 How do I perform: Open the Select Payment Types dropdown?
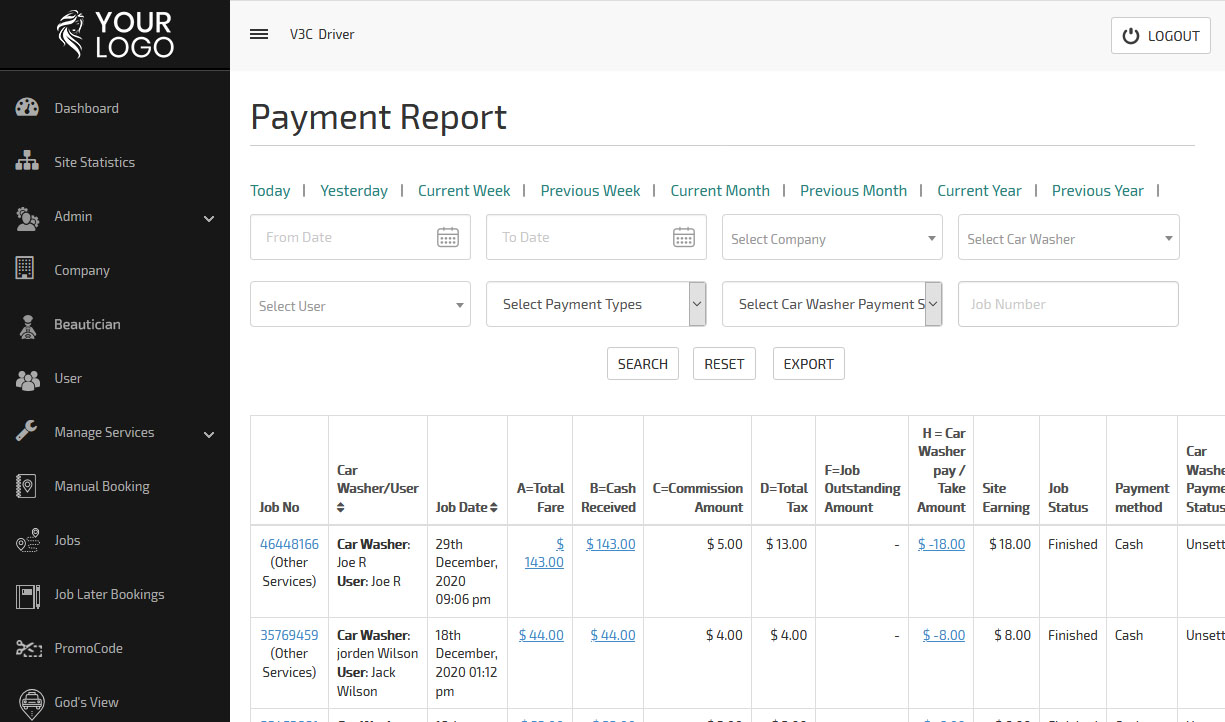[596, 304]
